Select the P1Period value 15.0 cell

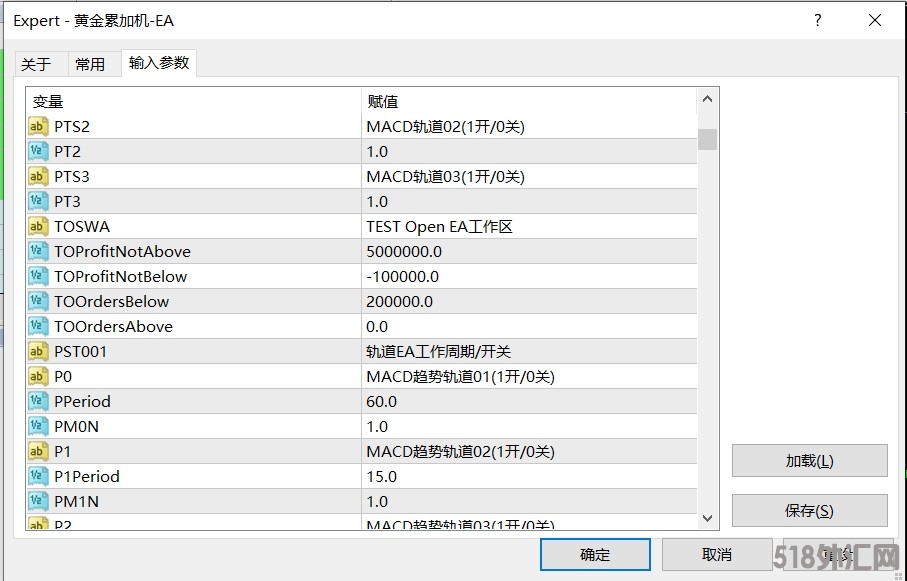coord(384,477)
